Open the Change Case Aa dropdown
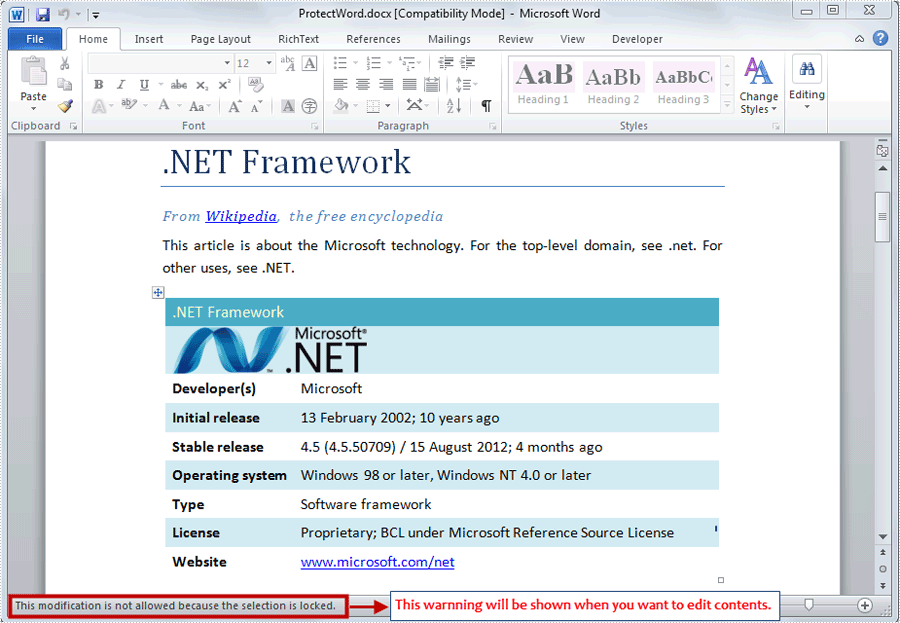This screenshot has height=623, width=900. coord(200,106)
